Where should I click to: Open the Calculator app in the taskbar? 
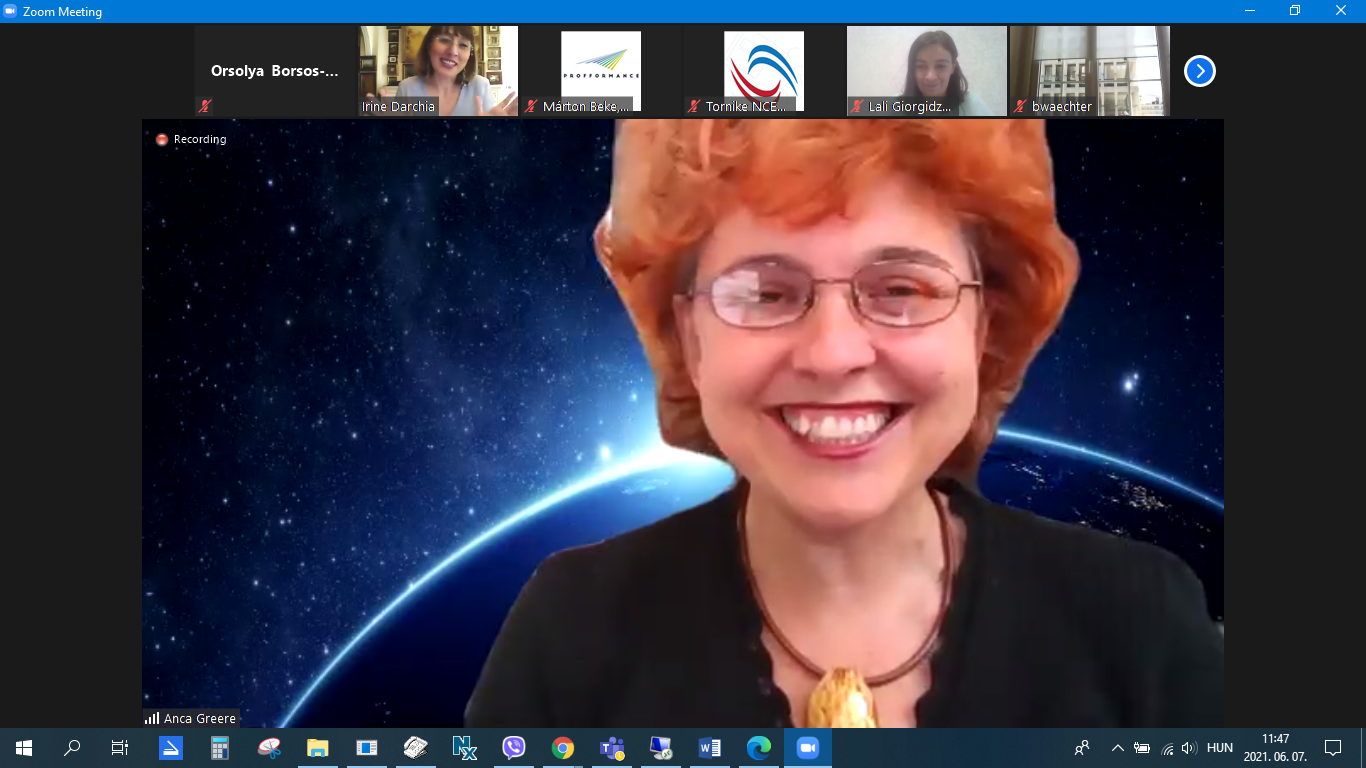tap(220, 748)
